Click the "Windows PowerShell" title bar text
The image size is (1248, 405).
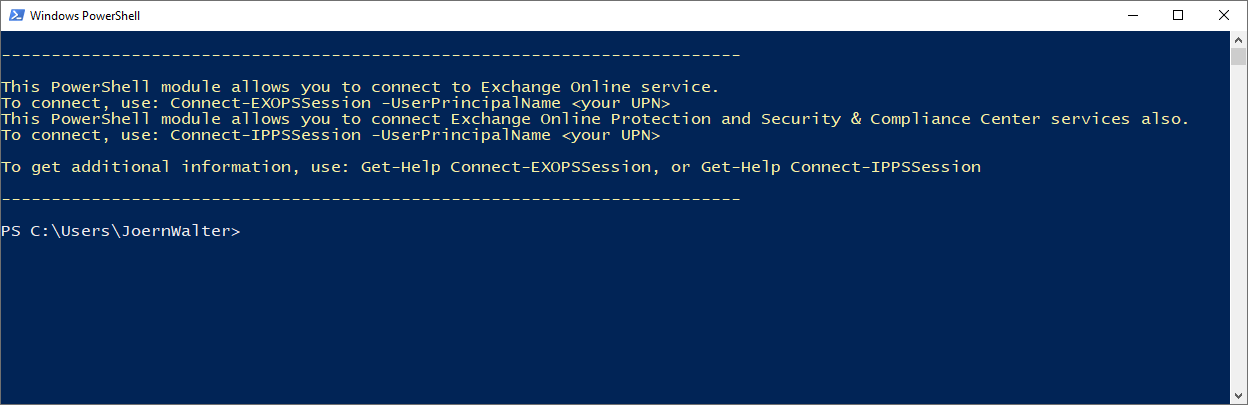tap(83, 15)
